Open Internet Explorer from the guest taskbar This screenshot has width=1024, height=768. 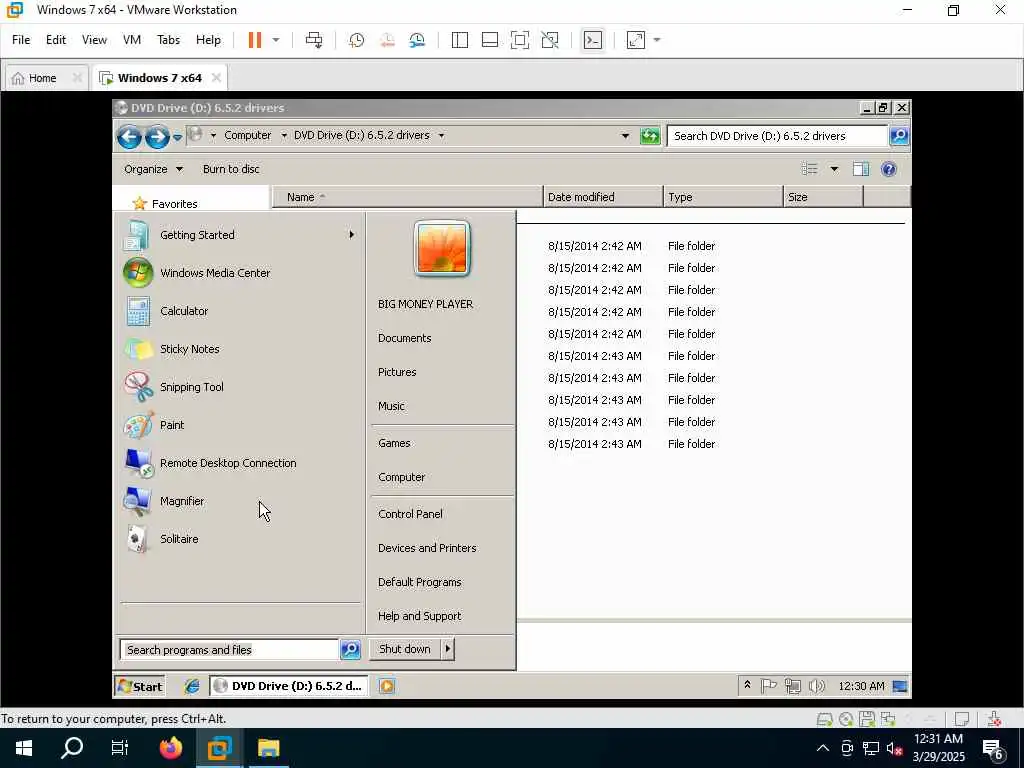(x=191, y=686)
